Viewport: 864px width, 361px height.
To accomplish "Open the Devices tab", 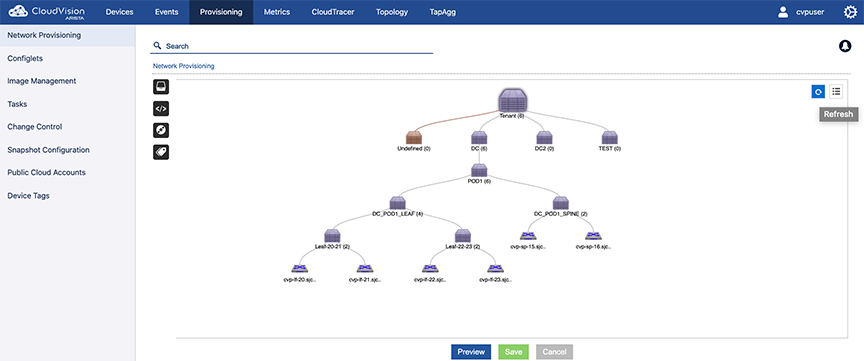I will [119, 12].
